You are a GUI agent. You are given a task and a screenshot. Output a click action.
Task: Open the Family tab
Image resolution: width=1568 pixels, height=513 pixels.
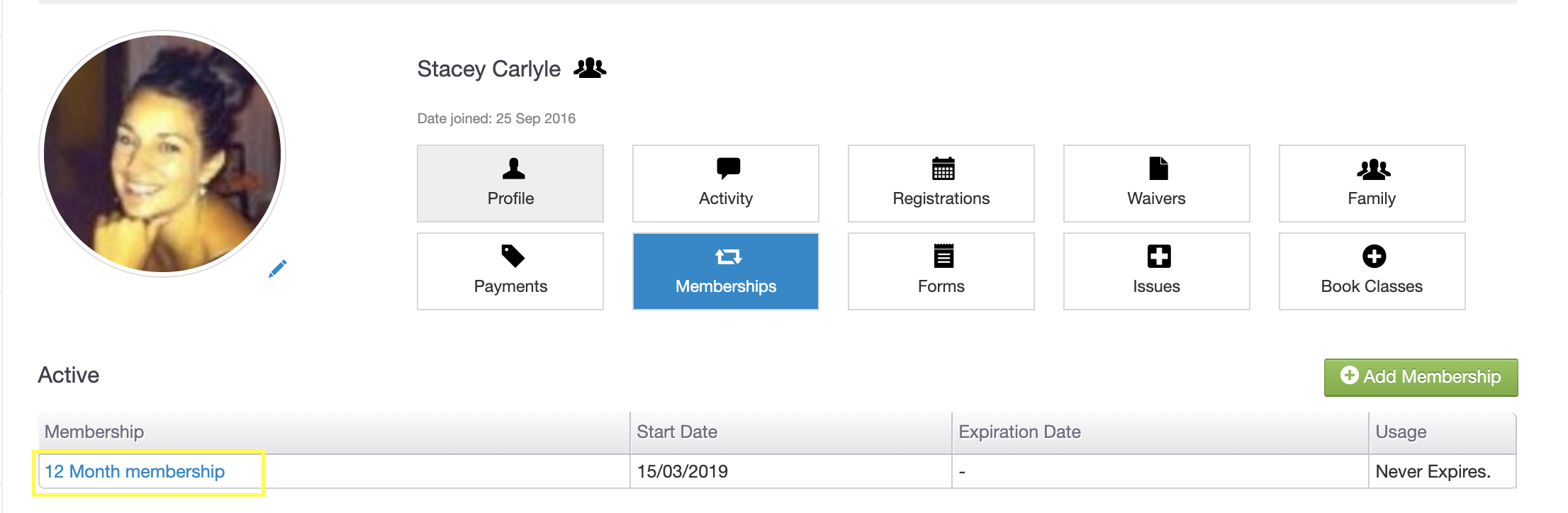[1372, 184]
